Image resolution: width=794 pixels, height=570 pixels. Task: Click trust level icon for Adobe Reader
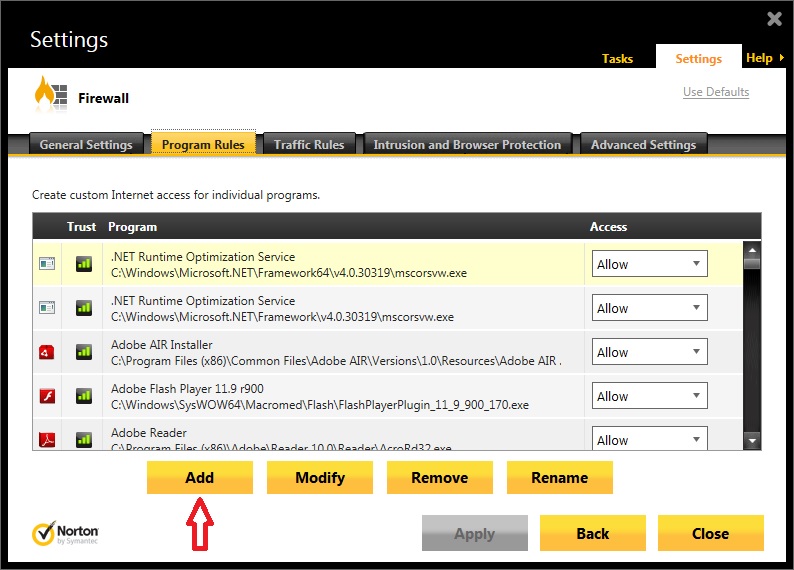84,439
